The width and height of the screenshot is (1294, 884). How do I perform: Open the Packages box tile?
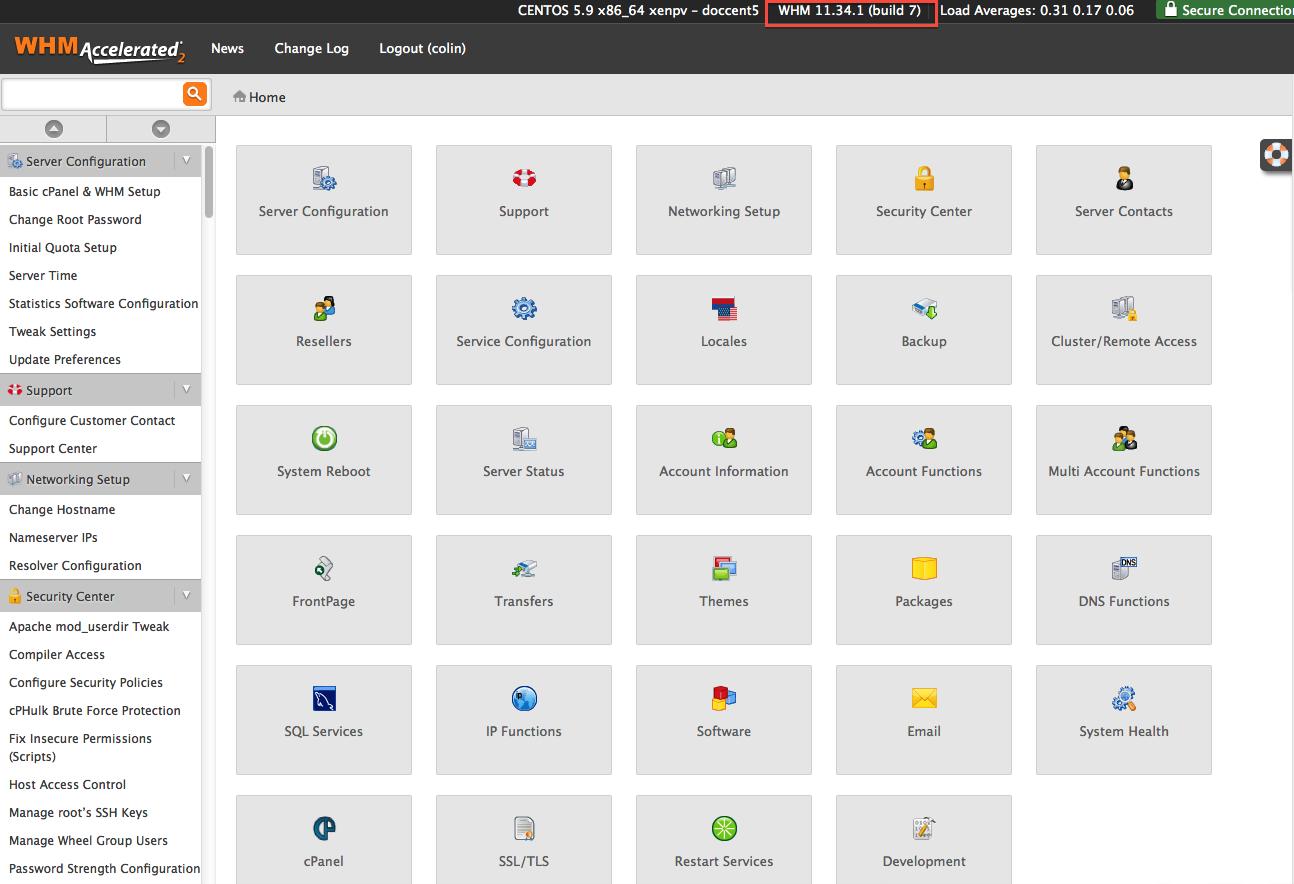tap(924, 590)
